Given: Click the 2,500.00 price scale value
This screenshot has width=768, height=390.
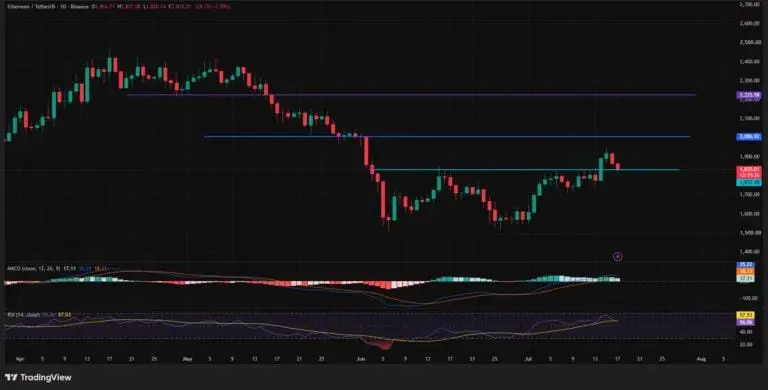Looking at the screenshot, I should click(750, 43).
